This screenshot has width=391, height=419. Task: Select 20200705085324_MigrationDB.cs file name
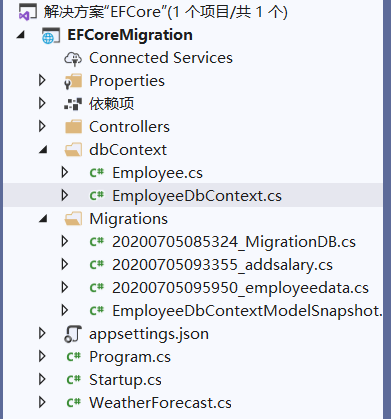click(234, 242)
